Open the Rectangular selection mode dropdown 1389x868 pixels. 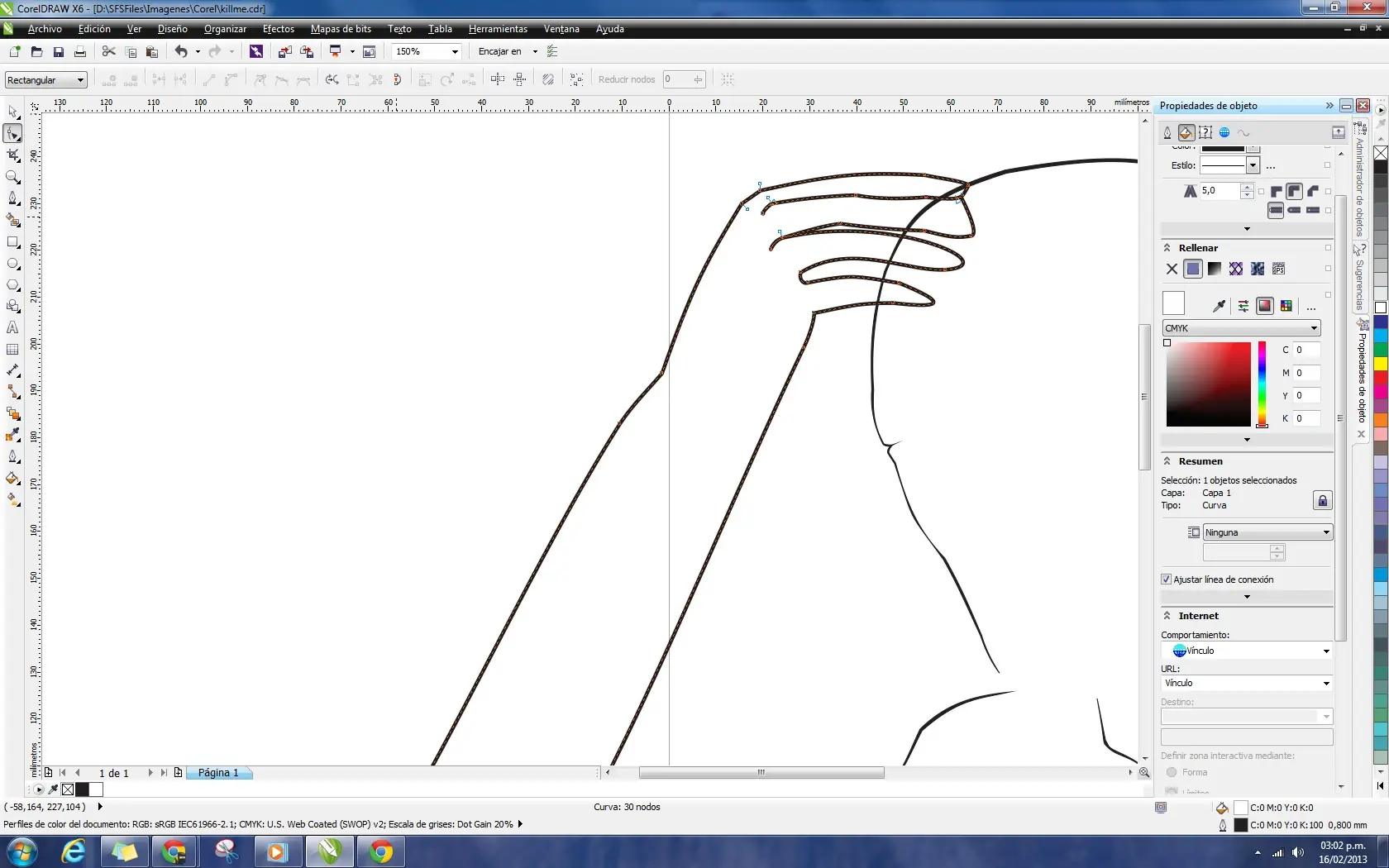45,80
